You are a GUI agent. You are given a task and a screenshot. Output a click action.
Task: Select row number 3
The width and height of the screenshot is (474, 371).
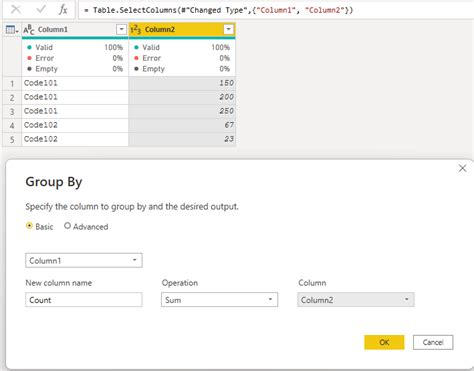12,111
